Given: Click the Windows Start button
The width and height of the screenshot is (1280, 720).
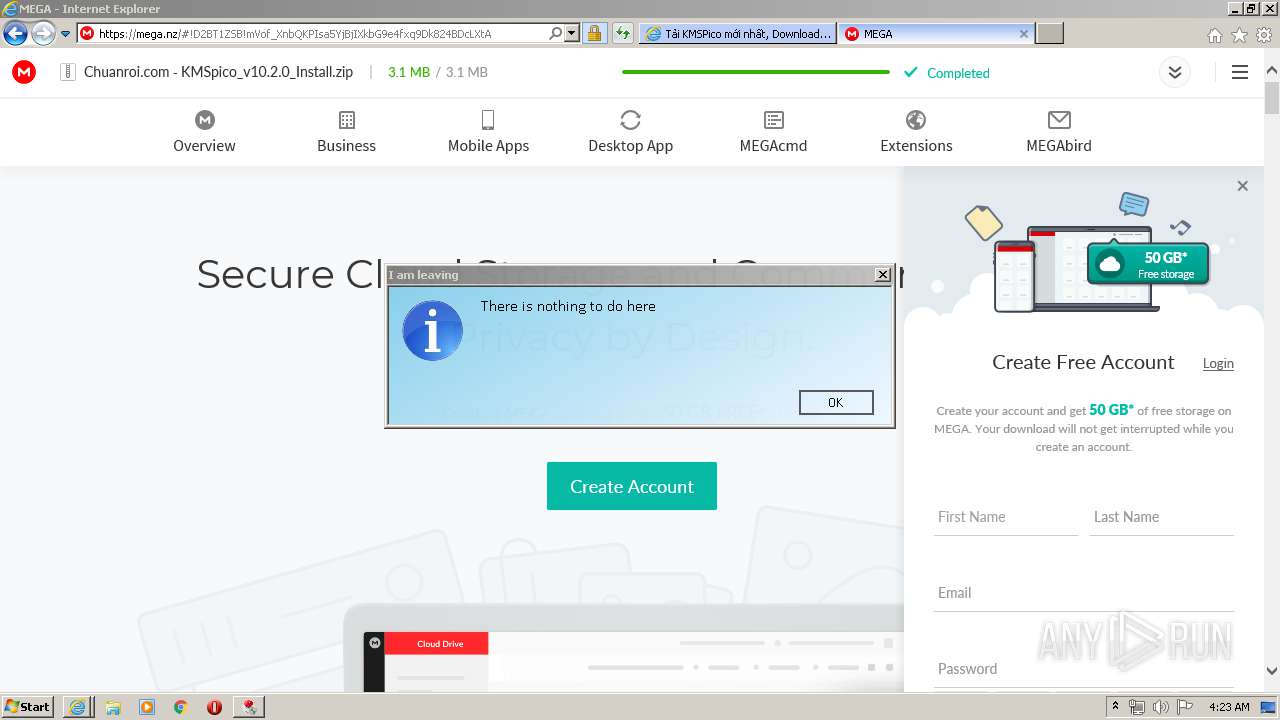Looking at the screenshot, I should [x=27, y=706].
